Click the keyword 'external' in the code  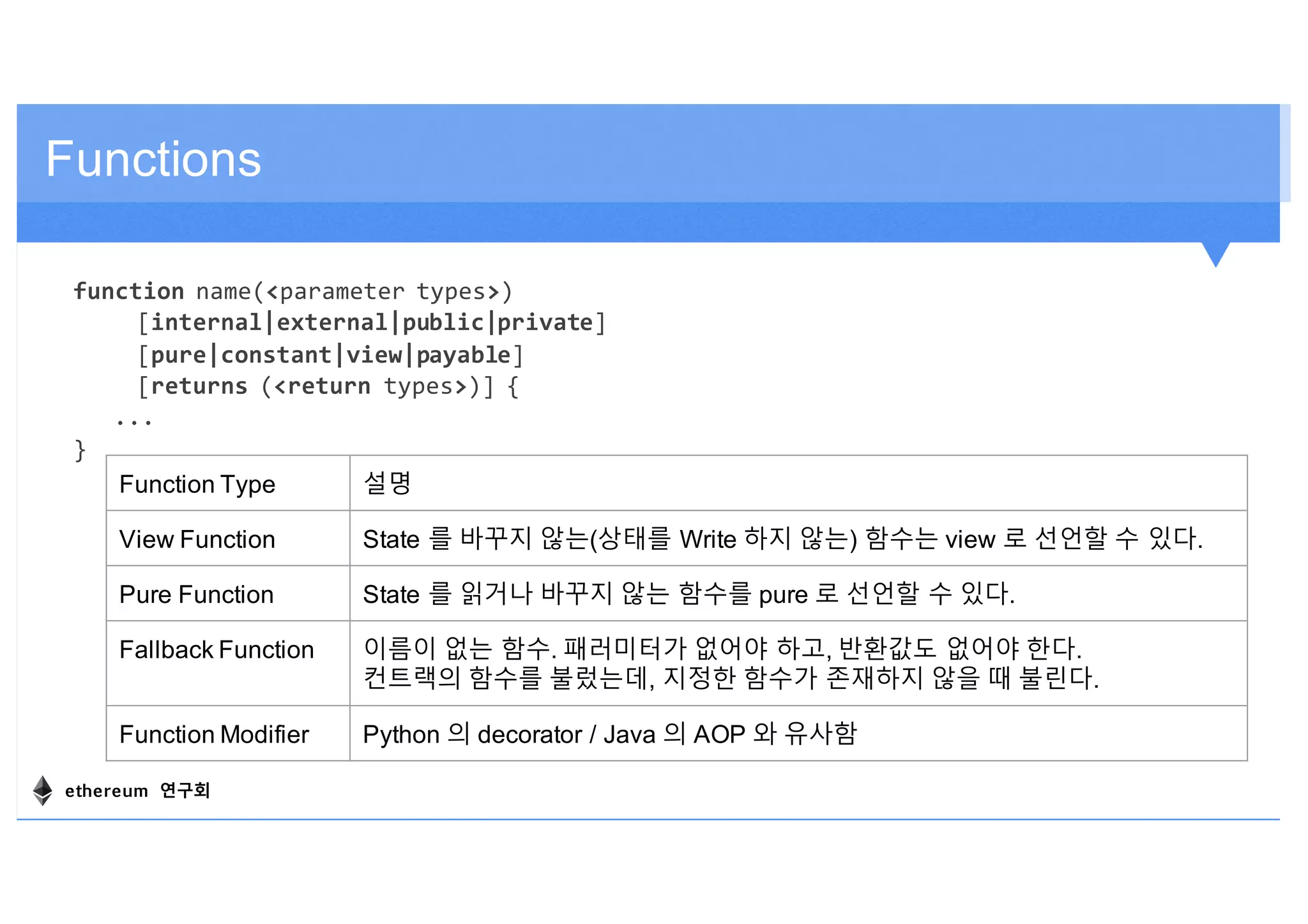331,322
